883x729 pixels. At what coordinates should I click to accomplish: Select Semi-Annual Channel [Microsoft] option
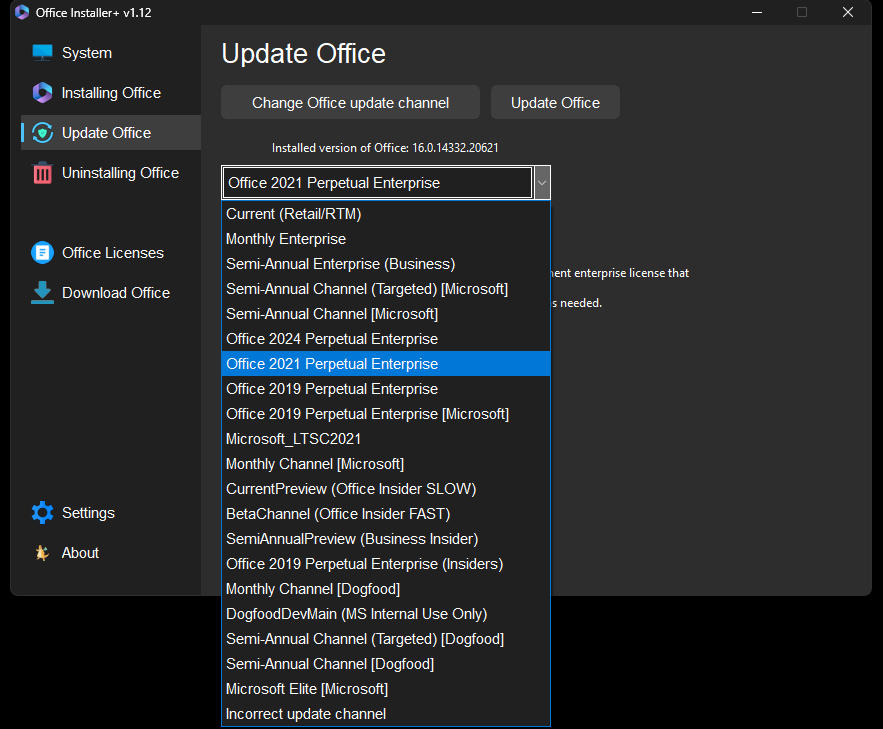coord(386,314)
